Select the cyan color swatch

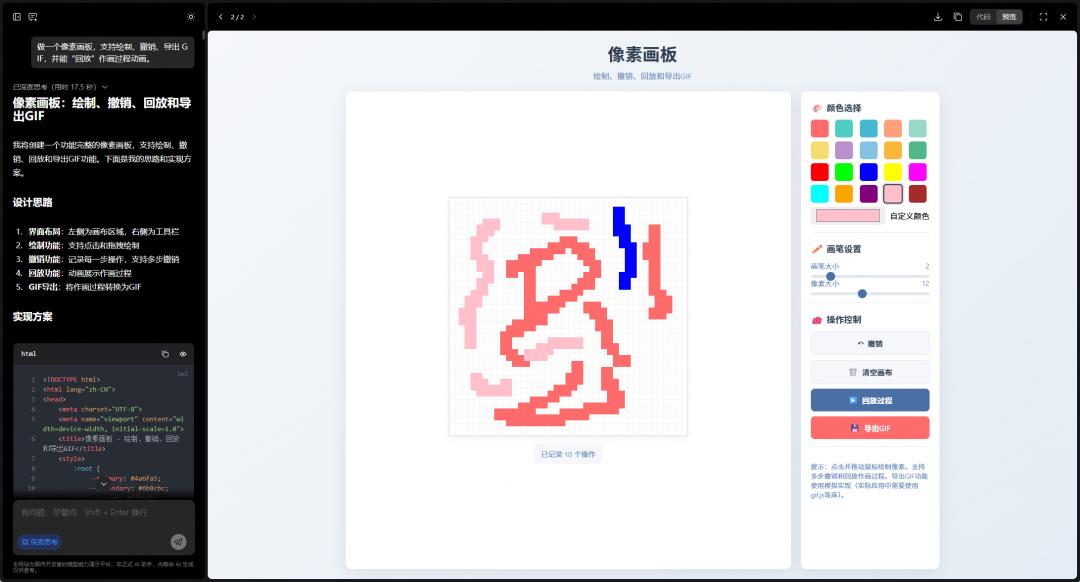tap(820, 194)
